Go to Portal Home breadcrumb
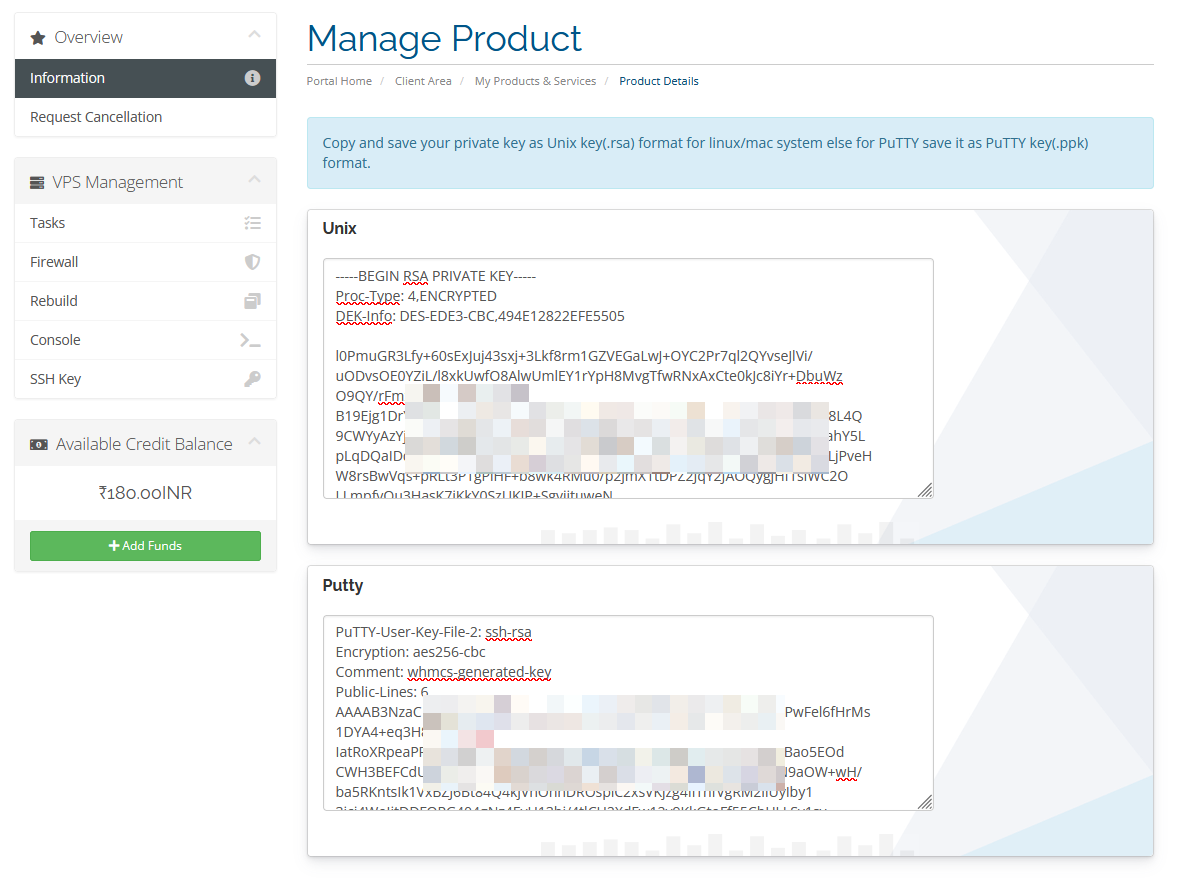The image size is (1194, 882). [x=339, y=81]
